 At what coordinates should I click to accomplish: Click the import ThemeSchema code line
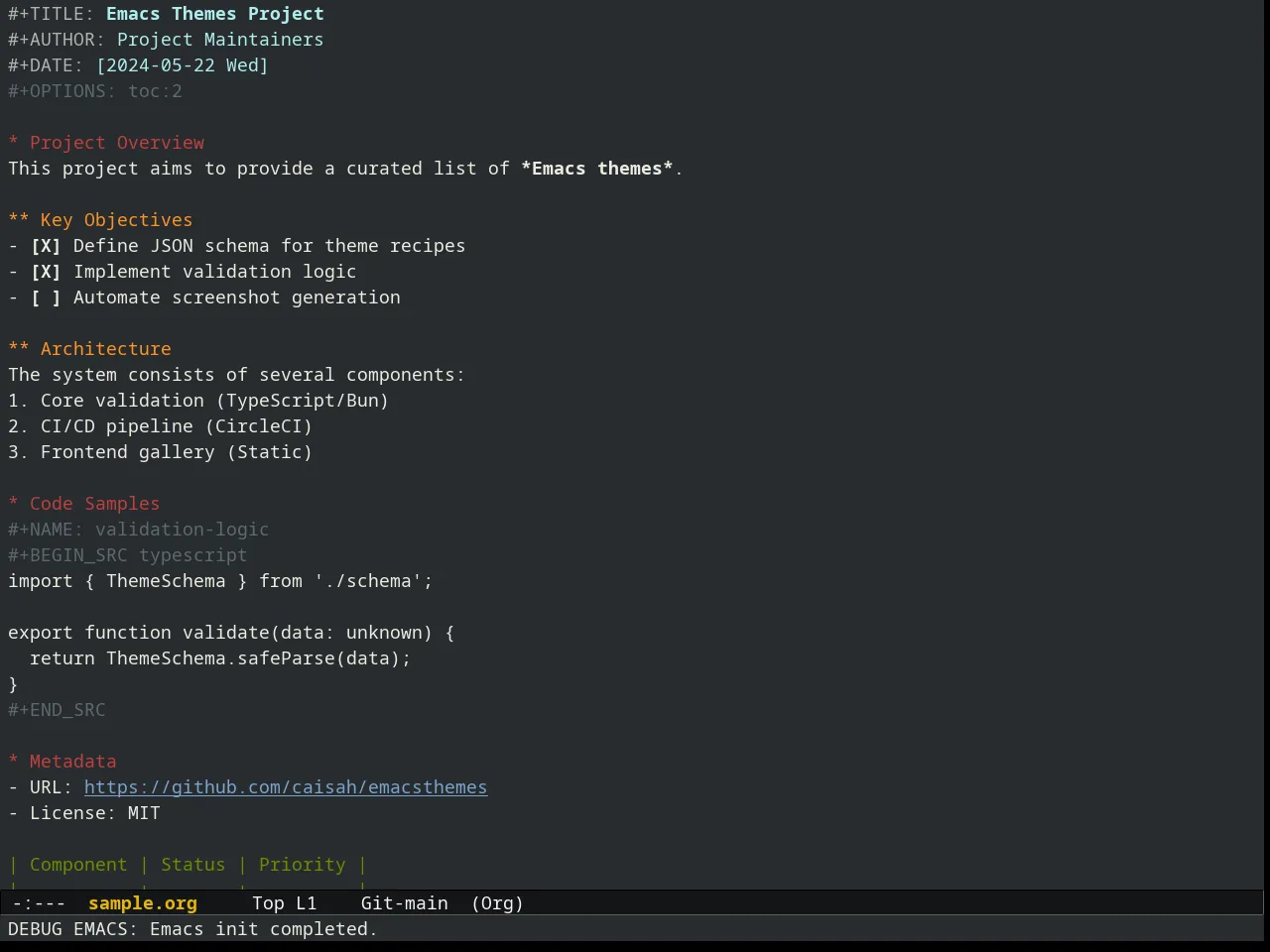click(220, 581)
